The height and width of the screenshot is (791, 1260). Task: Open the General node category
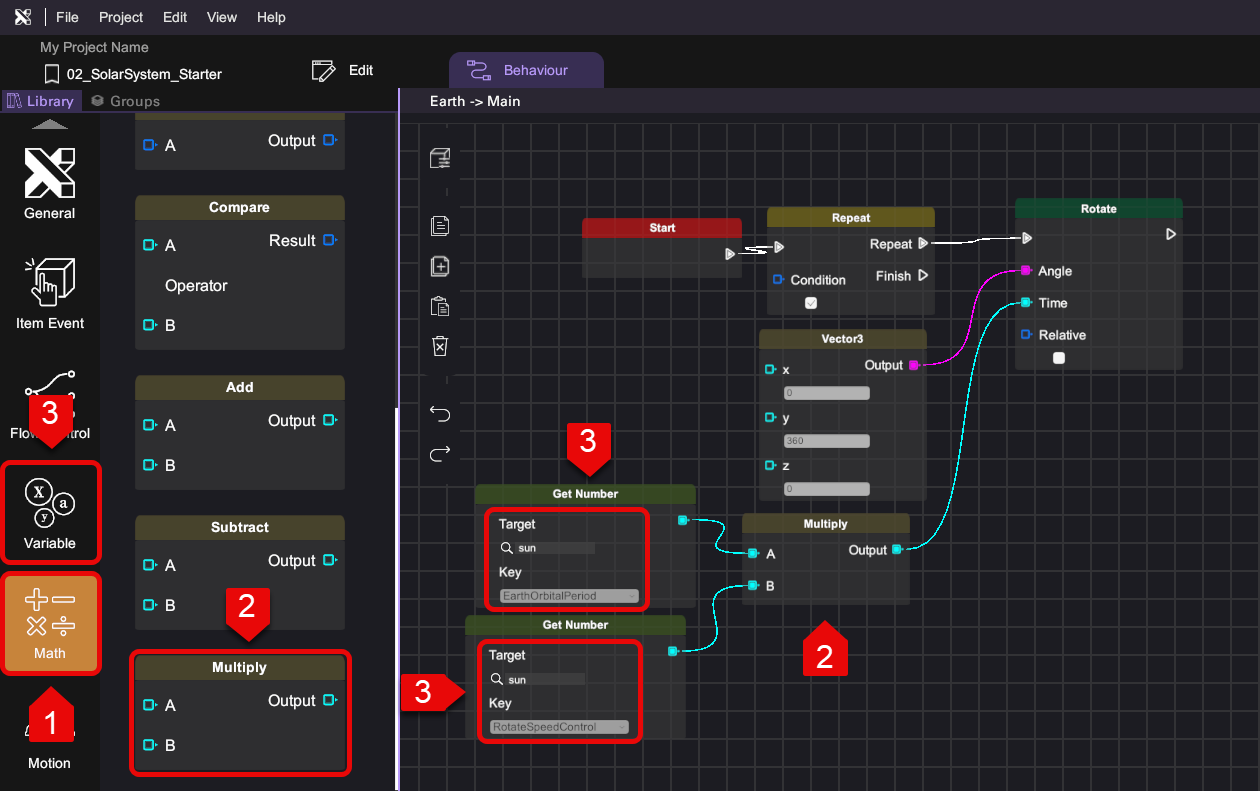pos(50,184)
